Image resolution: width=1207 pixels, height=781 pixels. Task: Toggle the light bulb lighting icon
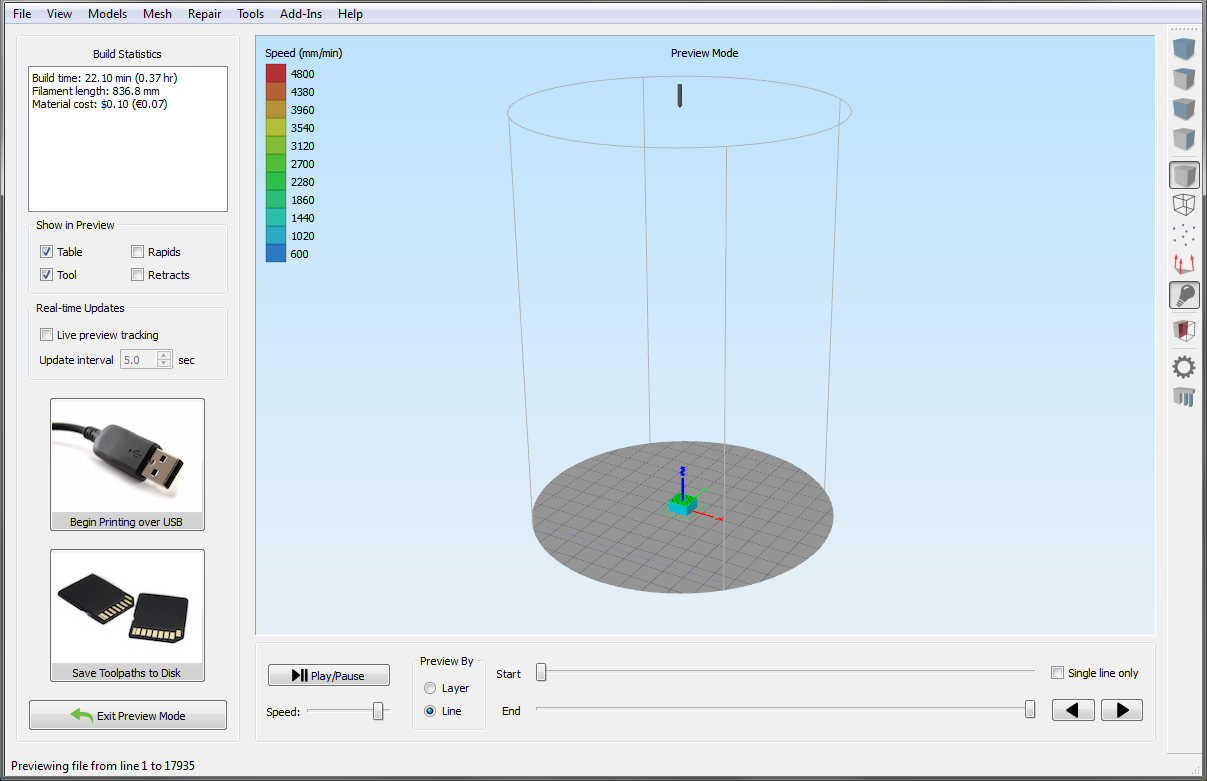(1184, 296)
